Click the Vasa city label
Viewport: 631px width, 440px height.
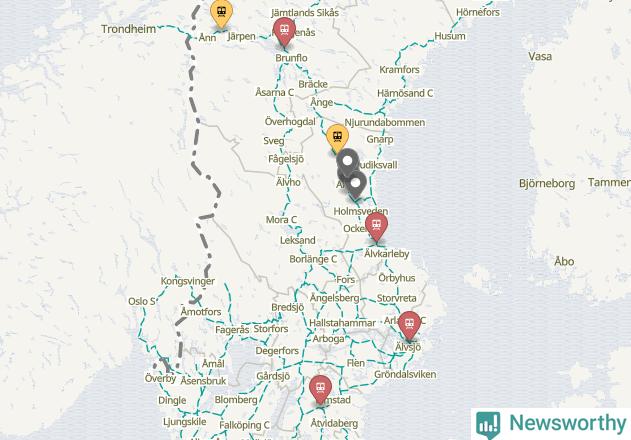[540, 56]
